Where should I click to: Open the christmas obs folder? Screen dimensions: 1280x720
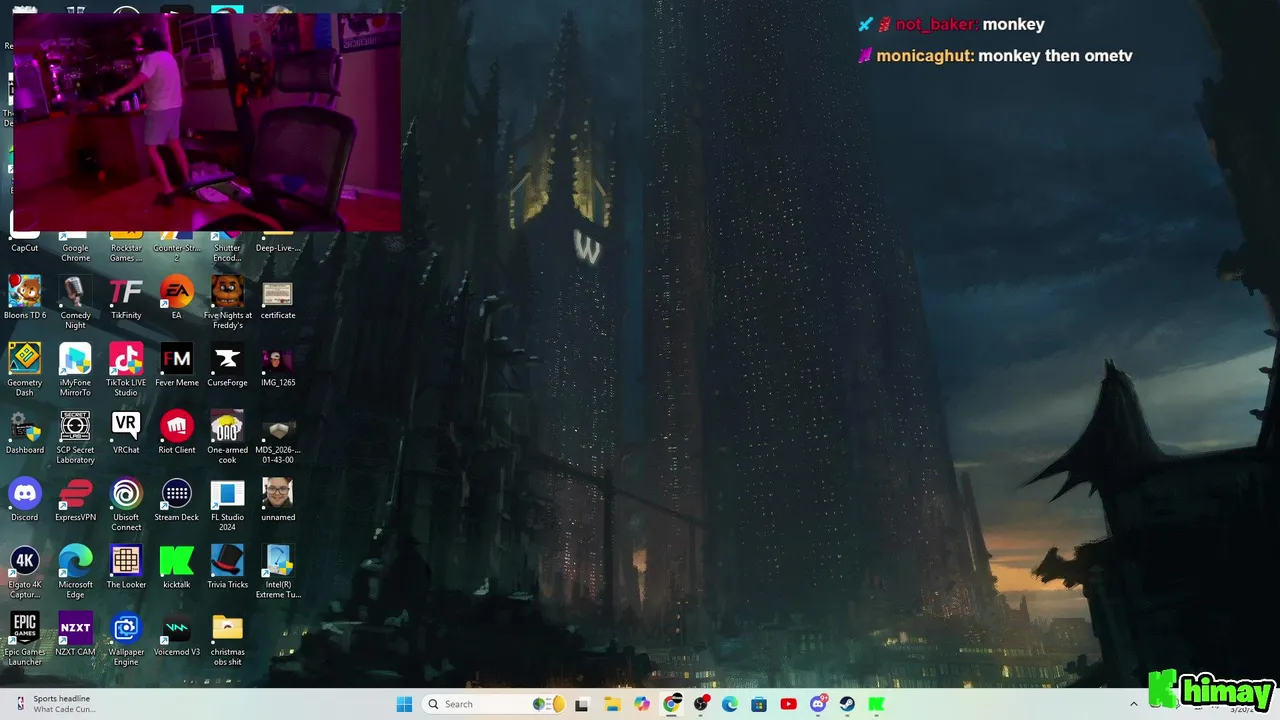(x=227, y=638)
